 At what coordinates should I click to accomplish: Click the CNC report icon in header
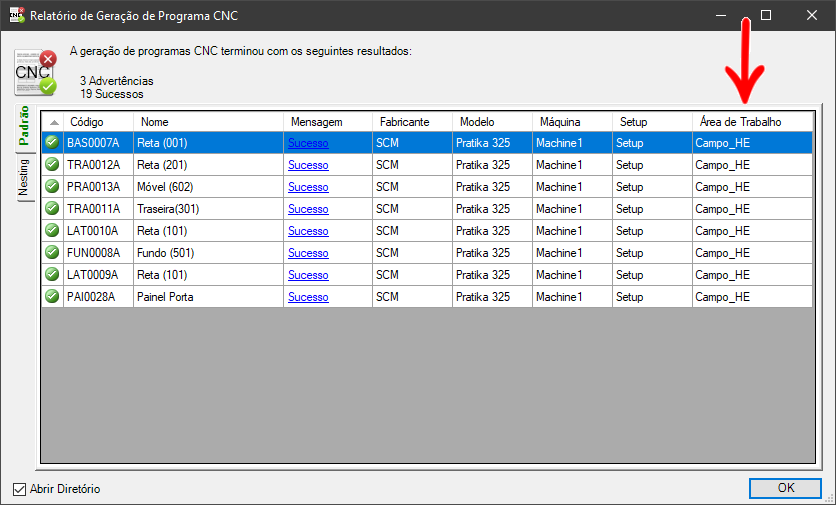tap(35, 73)
